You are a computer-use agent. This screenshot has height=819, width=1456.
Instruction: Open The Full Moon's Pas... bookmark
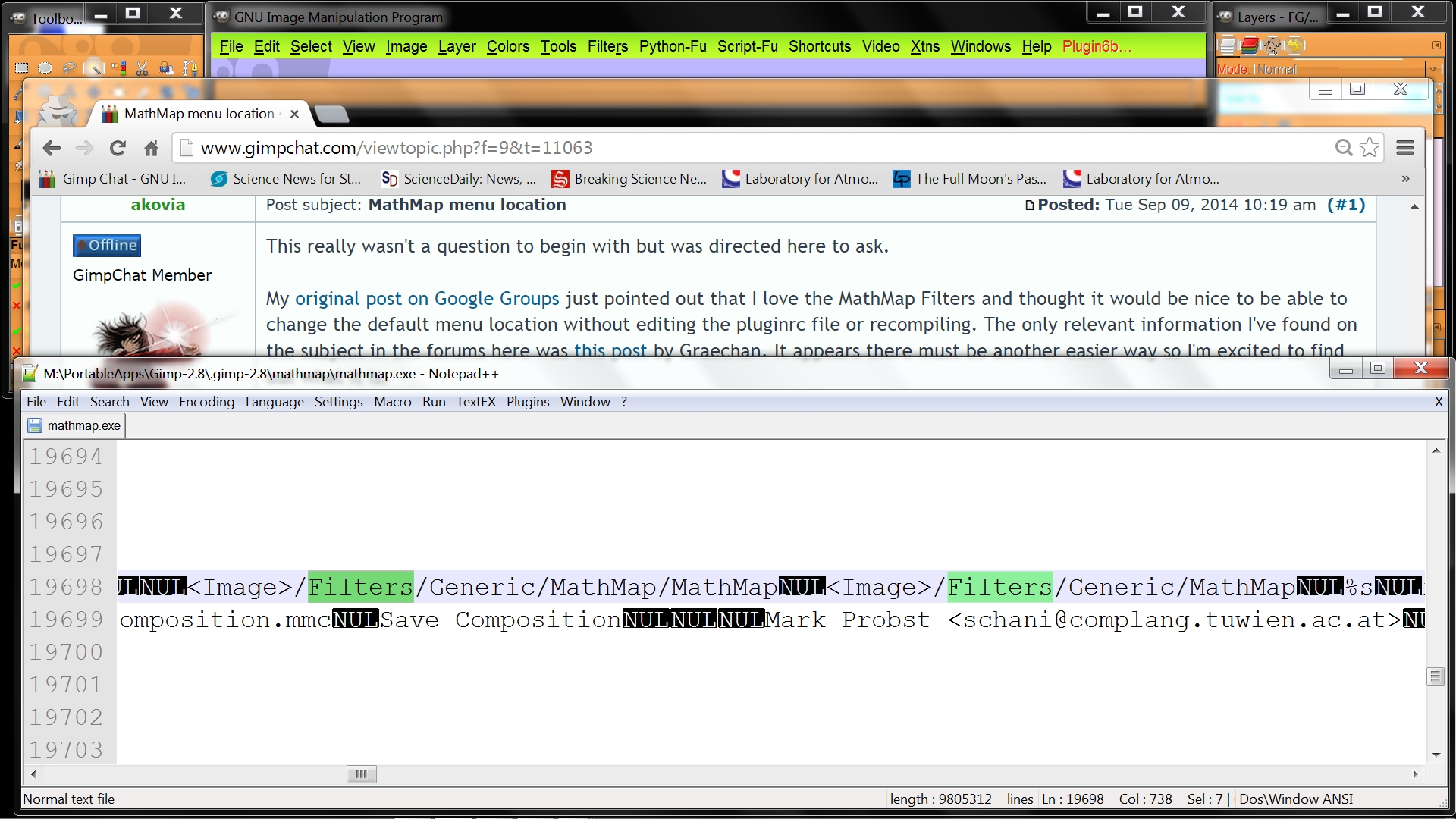(970, 179)
